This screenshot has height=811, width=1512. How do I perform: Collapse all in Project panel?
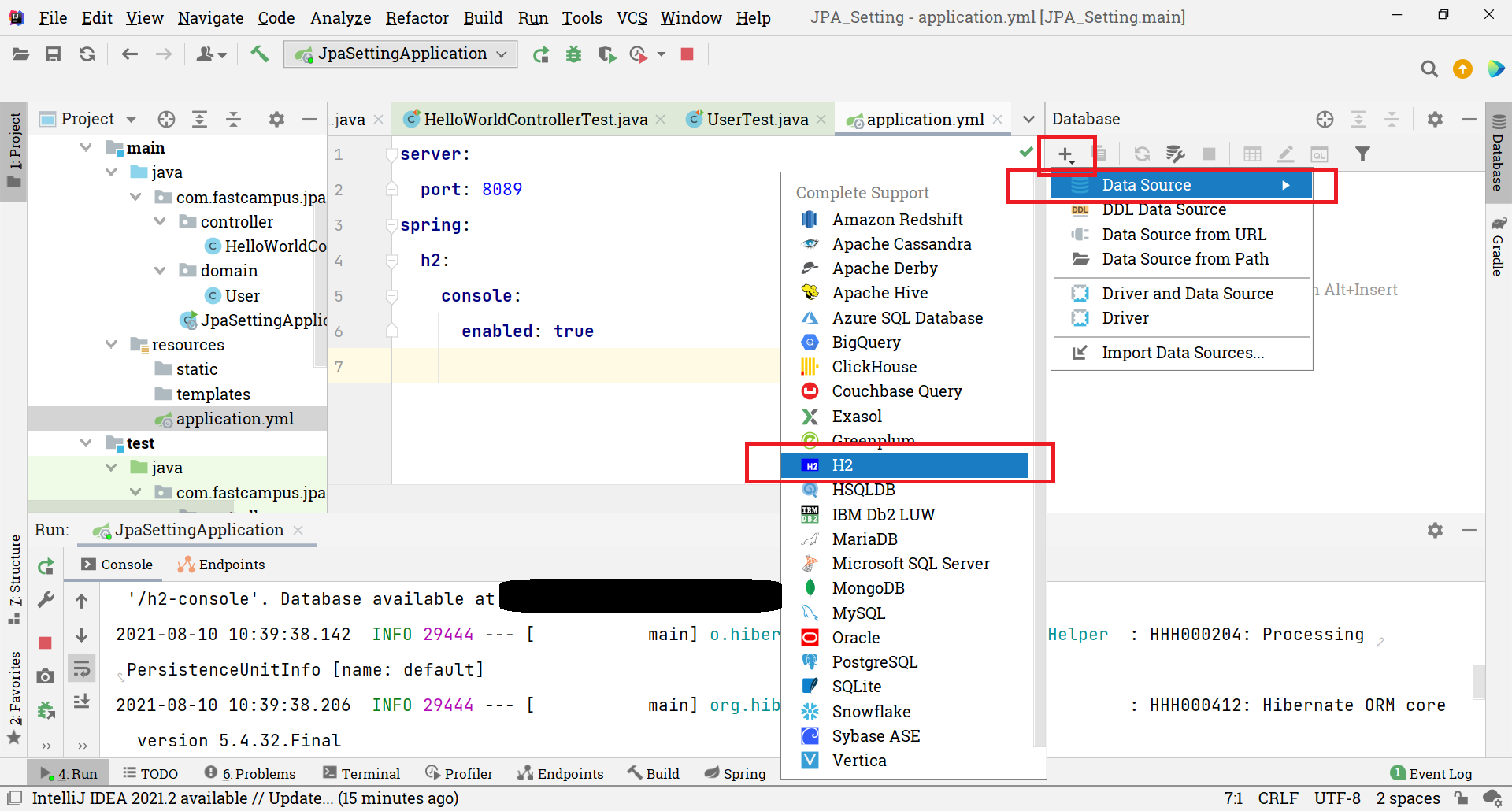(x=233, y=119)
